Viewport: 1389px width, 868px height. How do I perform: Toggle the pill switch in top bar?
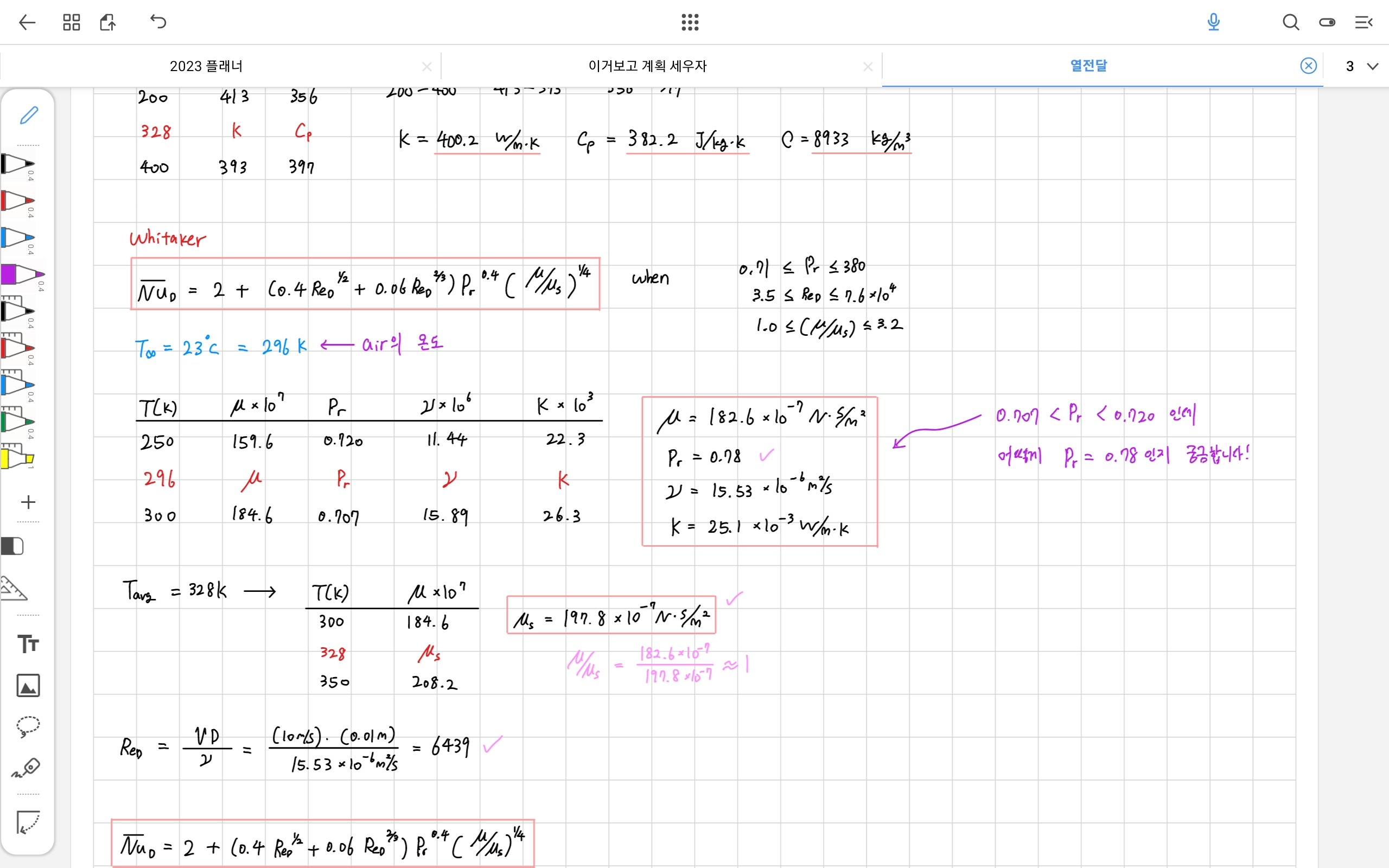click(1327, 22)
